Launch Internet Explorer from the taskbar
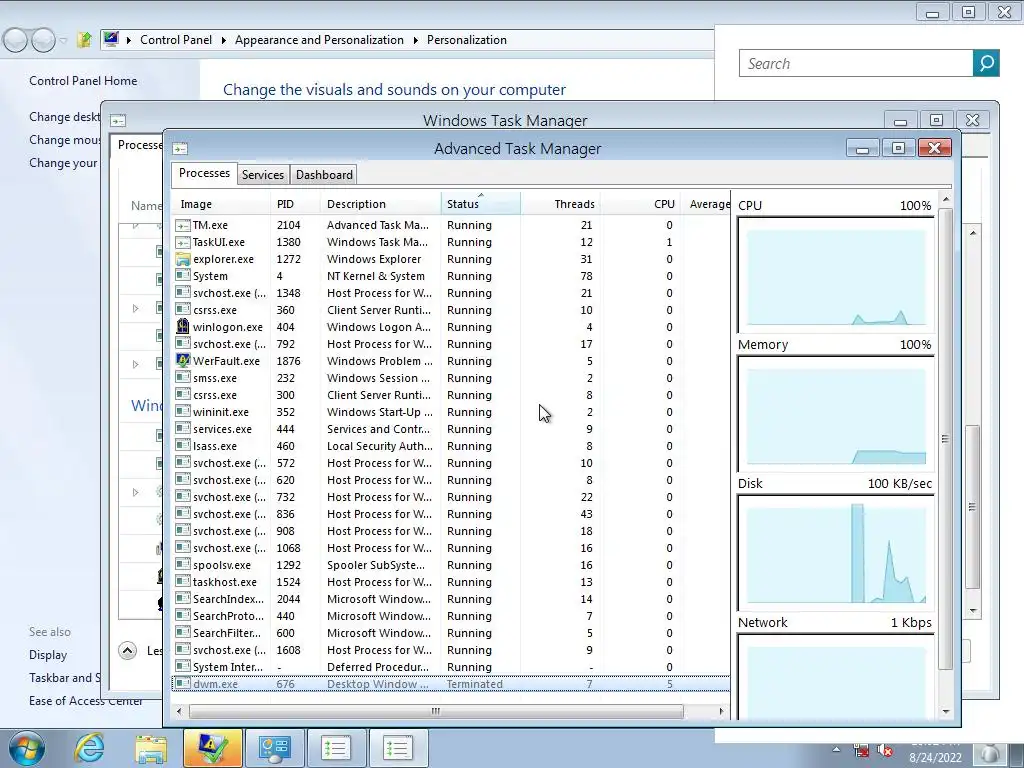Viewport: 1024px width, 768px height. 89,748
